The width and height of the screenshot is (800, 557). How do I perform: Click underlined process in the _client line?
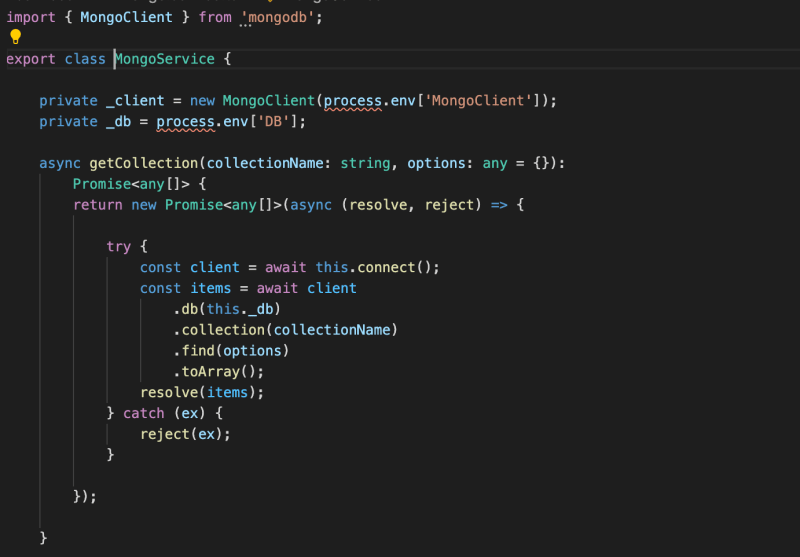[x=353, y=101]
